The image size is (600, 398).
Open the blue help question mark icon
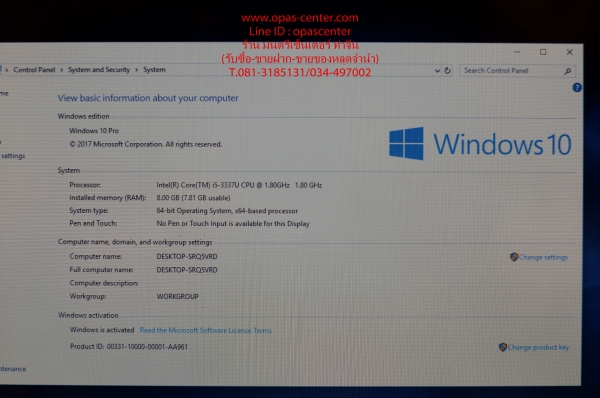(577, 88)
